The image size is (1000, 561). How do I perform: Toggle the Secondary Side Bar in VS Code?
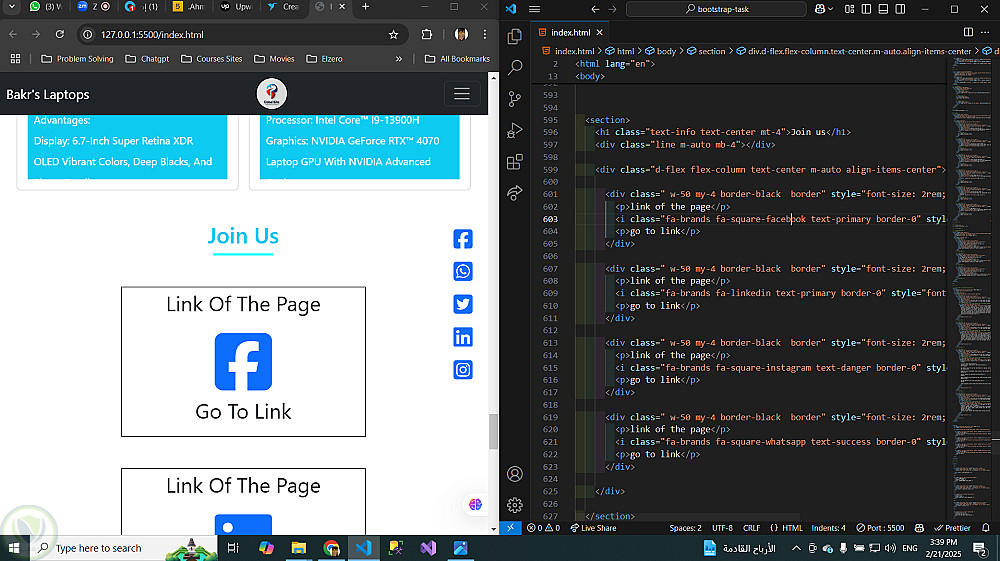[x=900, y=9]
